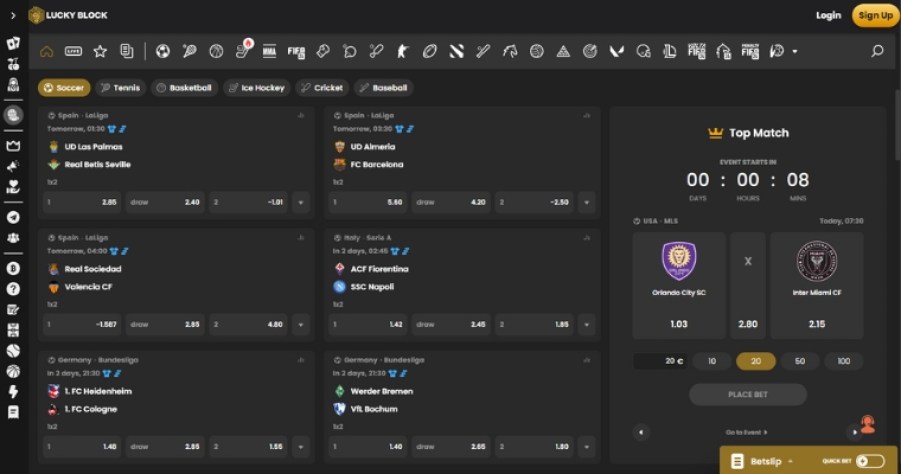Viewport: 901px width, 474px height.
Task: Select the darts target icon
Action: click(590, 51)
